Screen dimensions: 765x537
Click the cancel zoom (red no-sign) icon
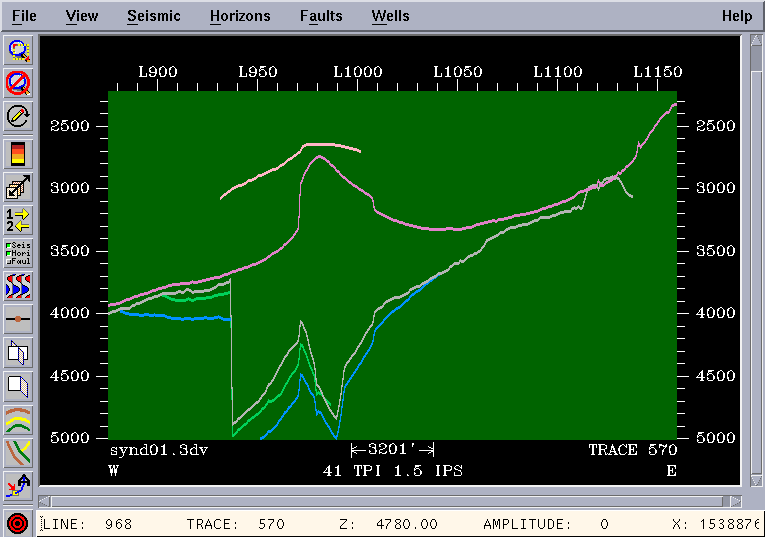(19, 83)
